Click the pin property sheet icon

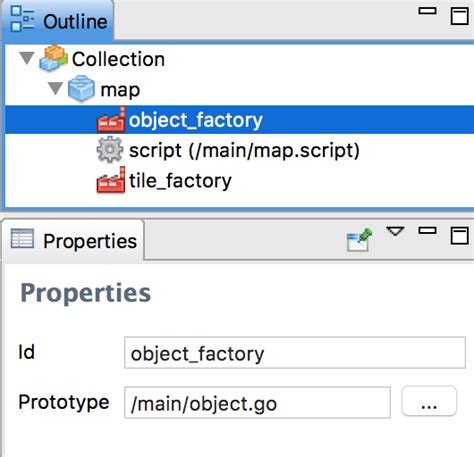360,240
